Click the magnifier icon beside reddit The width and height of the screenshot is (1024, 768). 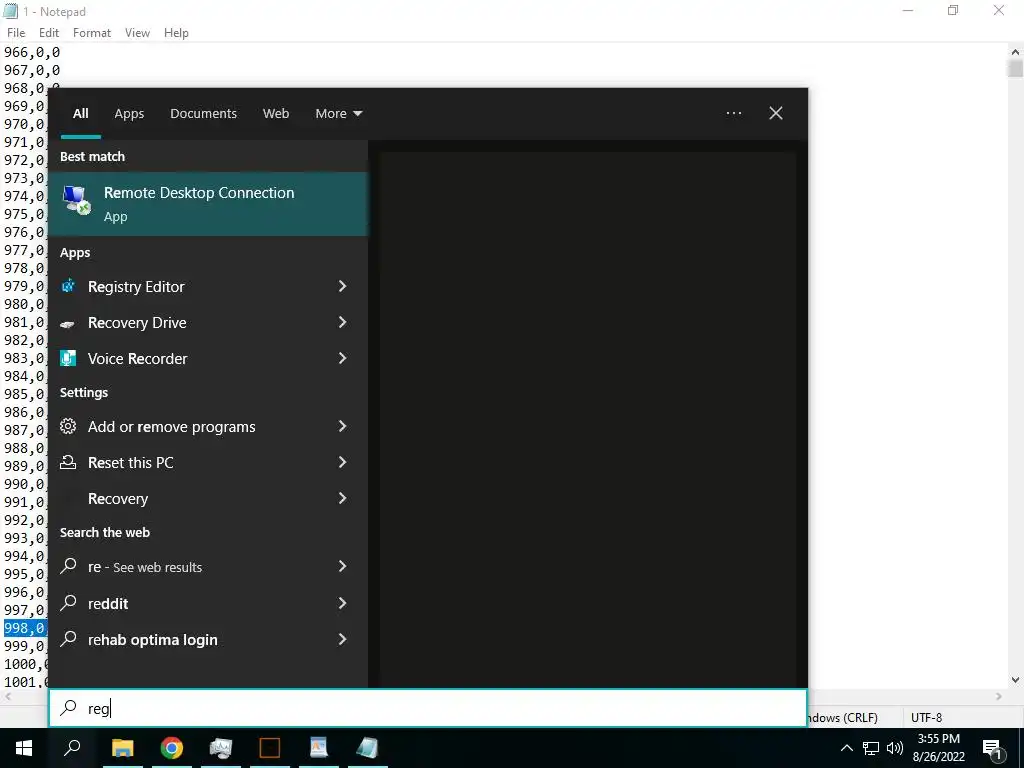68,603
